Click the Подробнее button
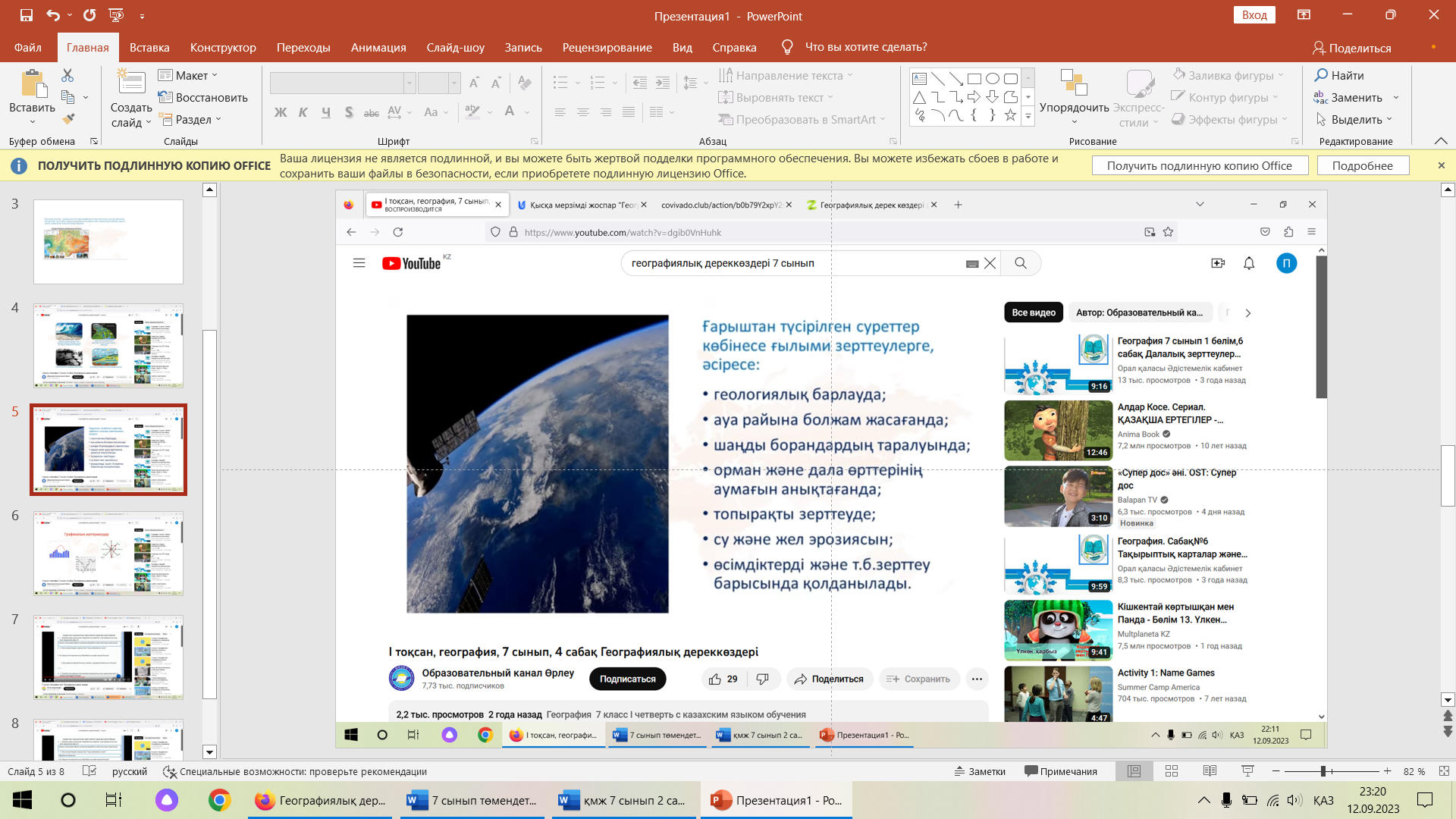The image size is (1456, 819). coord(1362,165)
